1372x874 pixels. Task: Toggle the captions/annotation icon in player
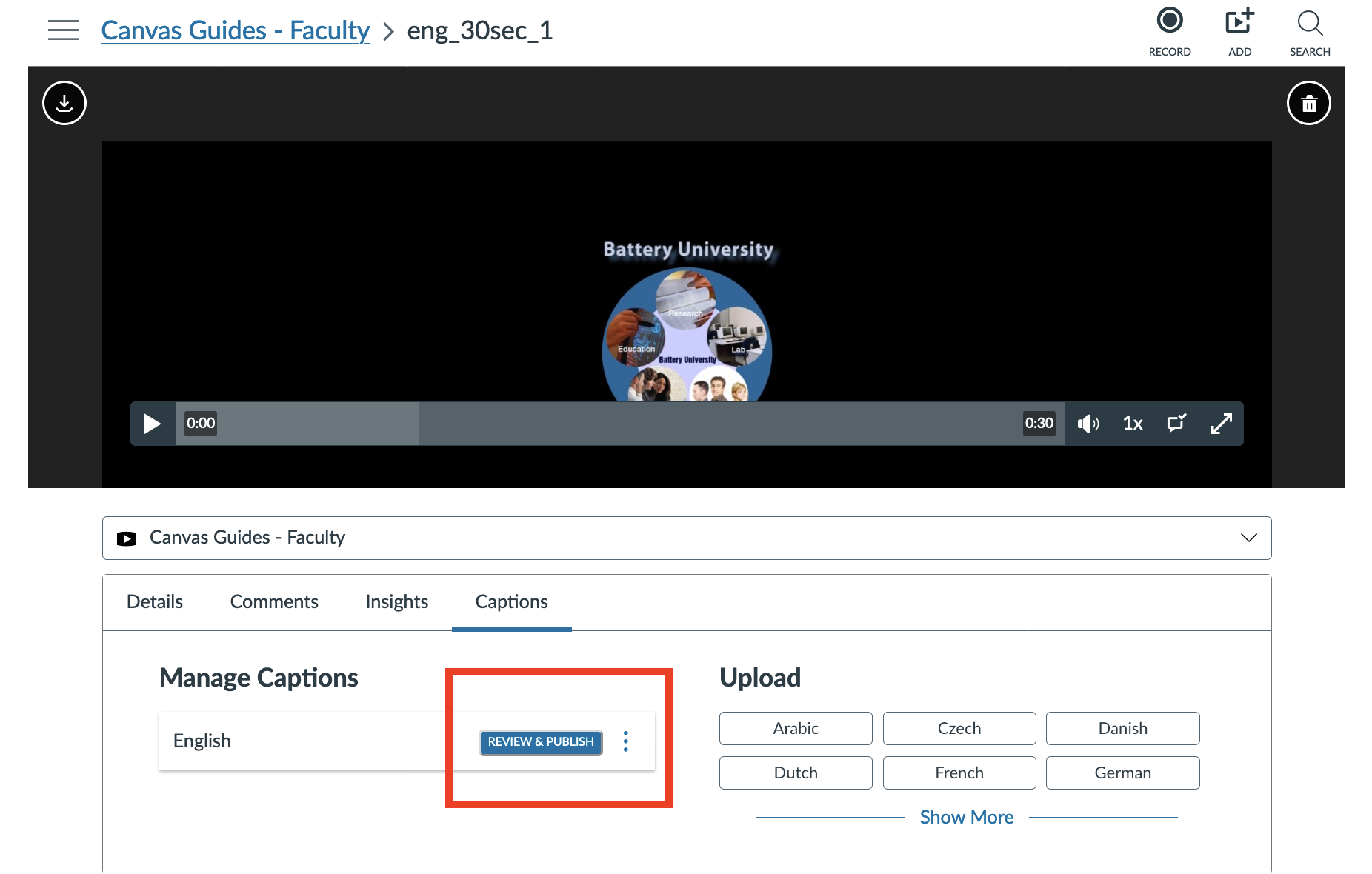pos(1176,424)
